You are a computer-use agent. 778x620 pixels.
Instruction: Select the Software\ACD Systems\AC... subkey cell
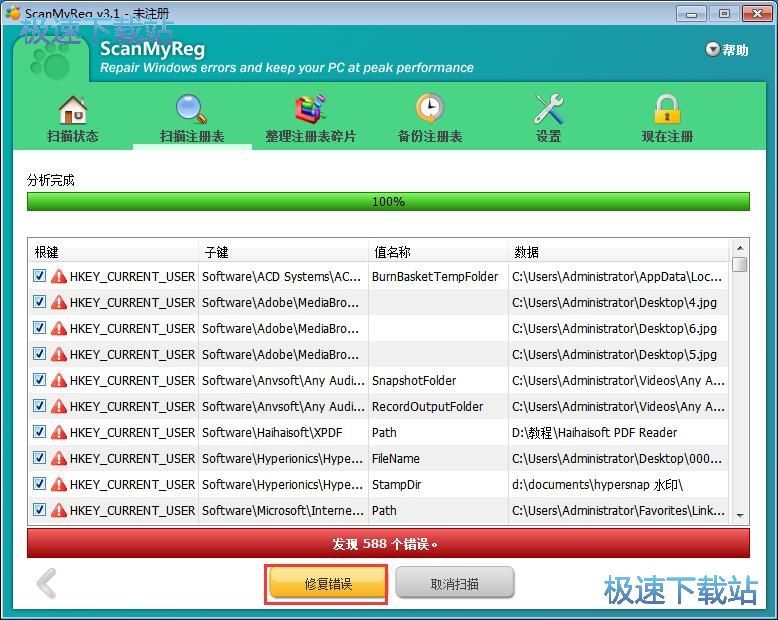(283, 276)
